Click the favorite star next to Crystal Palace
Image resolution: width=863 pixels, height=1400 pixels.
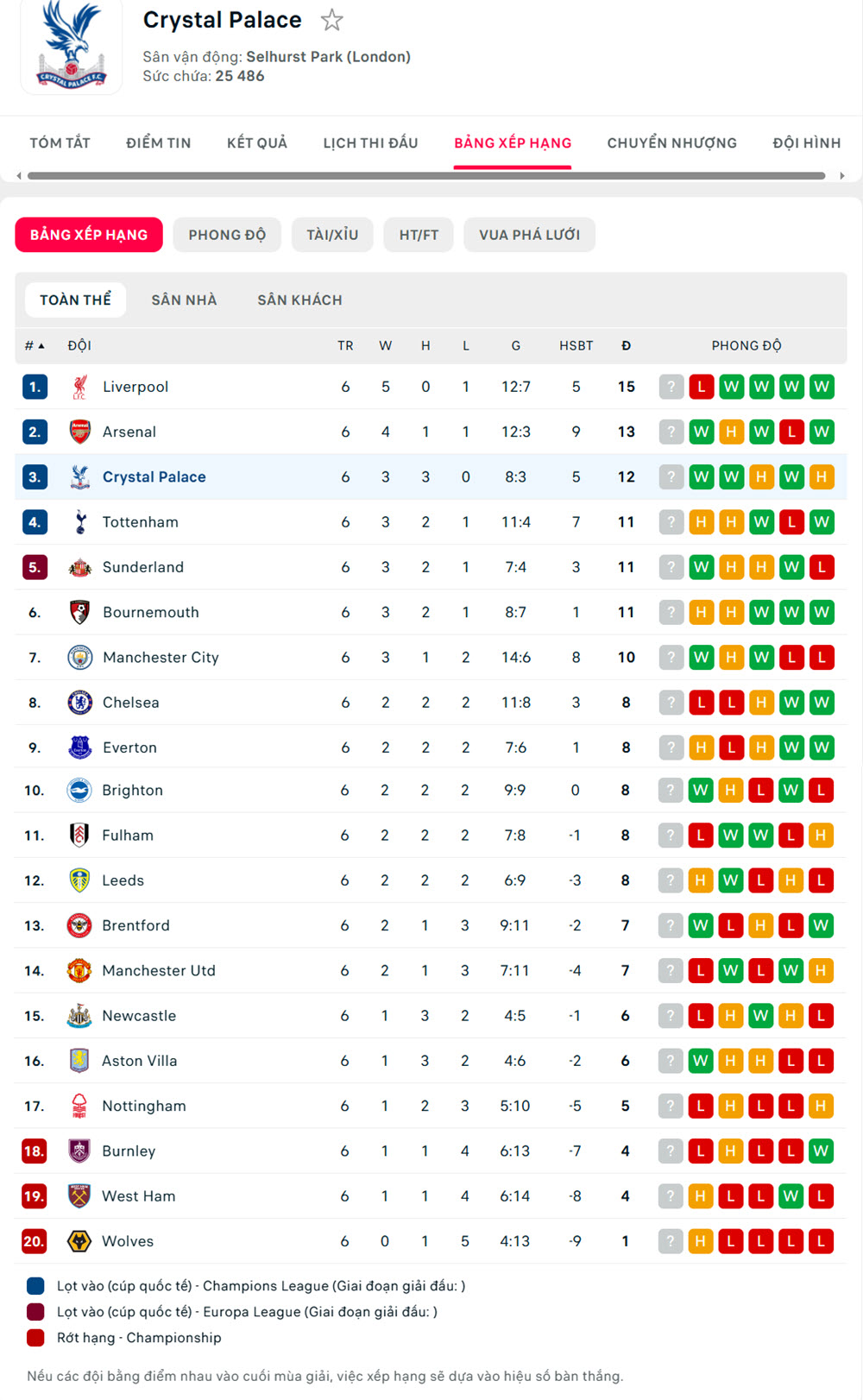pos(332,20)
